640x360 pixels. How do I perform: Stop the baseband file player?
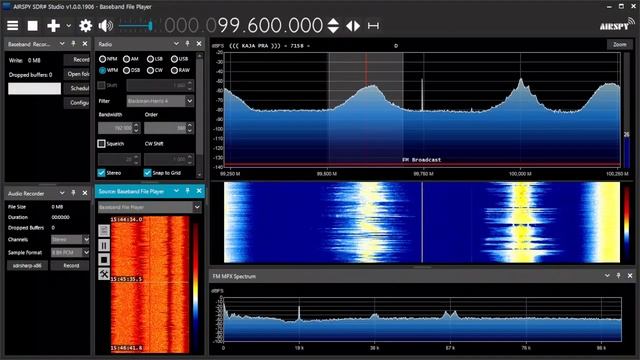[x=104, y=260]
